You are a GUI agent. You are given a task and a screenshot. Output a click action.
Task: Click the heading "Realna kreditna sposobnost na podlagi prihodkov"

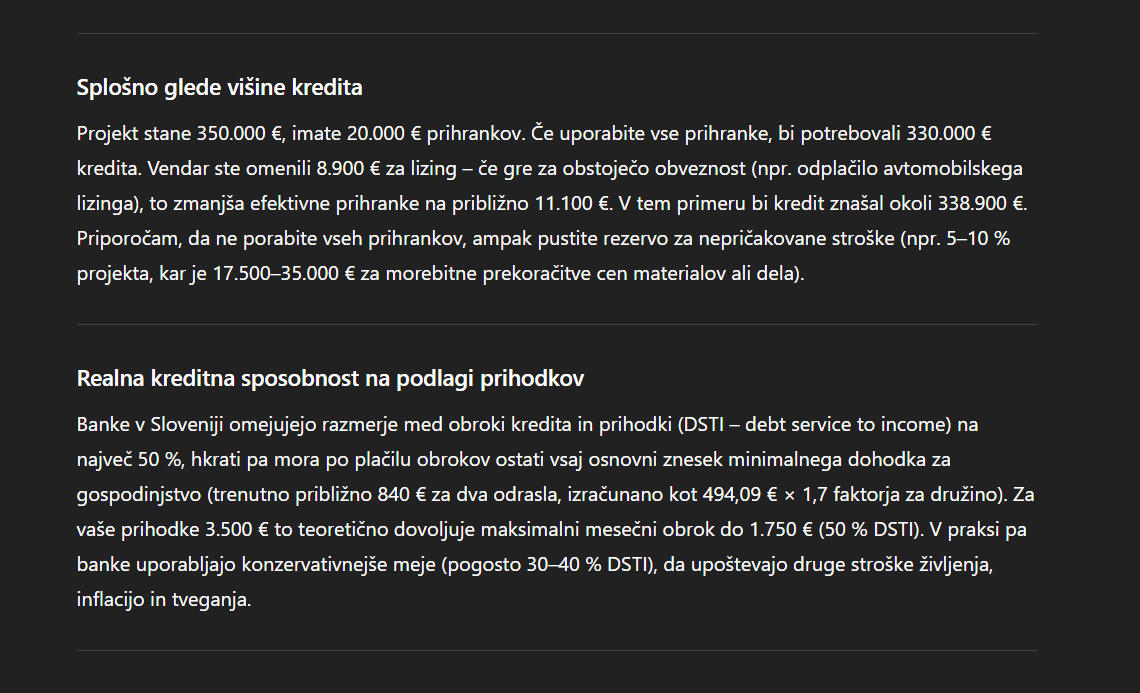coord(330,378)
